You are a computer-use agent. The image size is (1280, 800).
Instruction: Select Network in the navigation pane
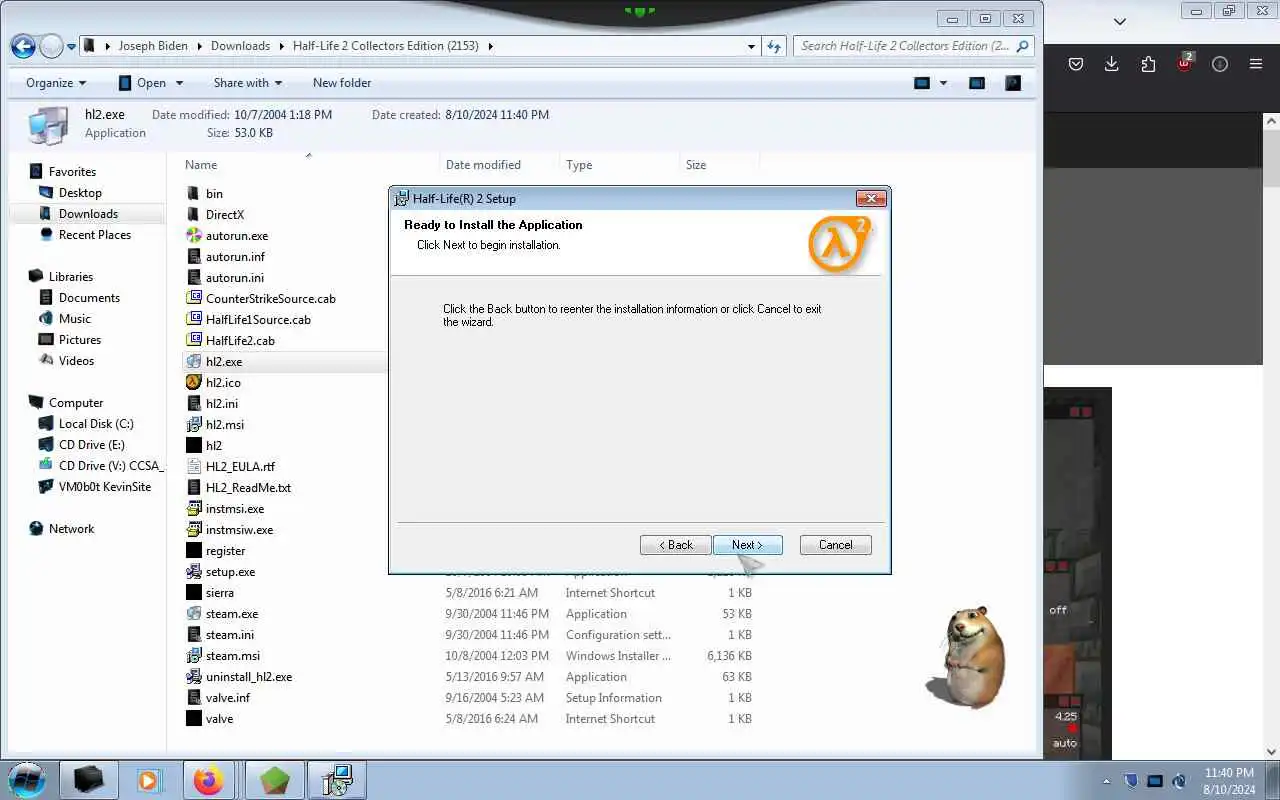point(71,529)
